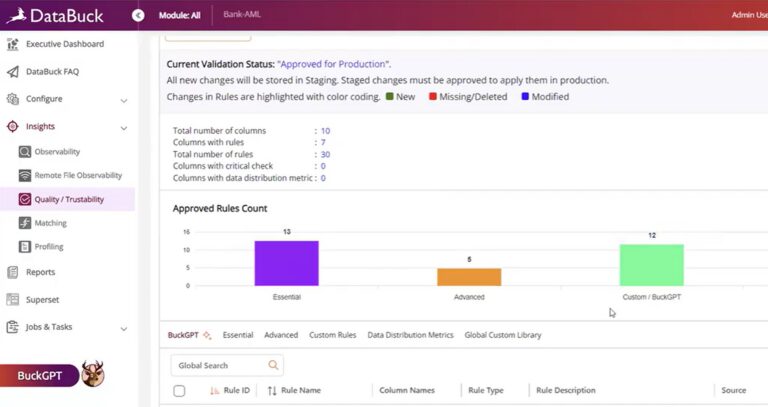Expand the Configure menu chevron
The height and width of the screenshot is (407, 768).
pyautogui.click(x=124, y=100)
